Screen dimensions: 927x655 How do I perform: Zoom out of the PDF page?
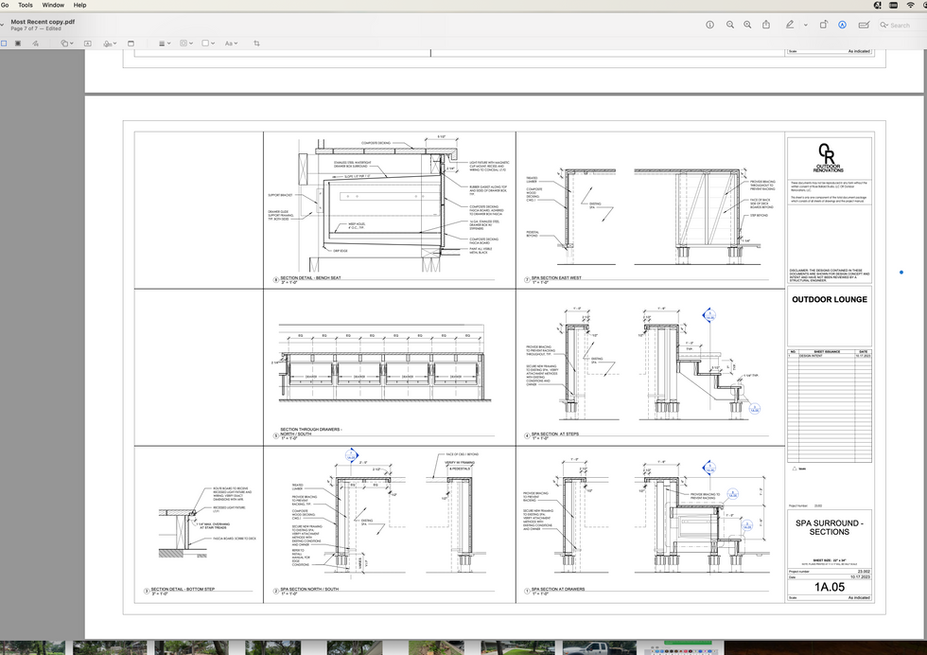tap(730, 24)
